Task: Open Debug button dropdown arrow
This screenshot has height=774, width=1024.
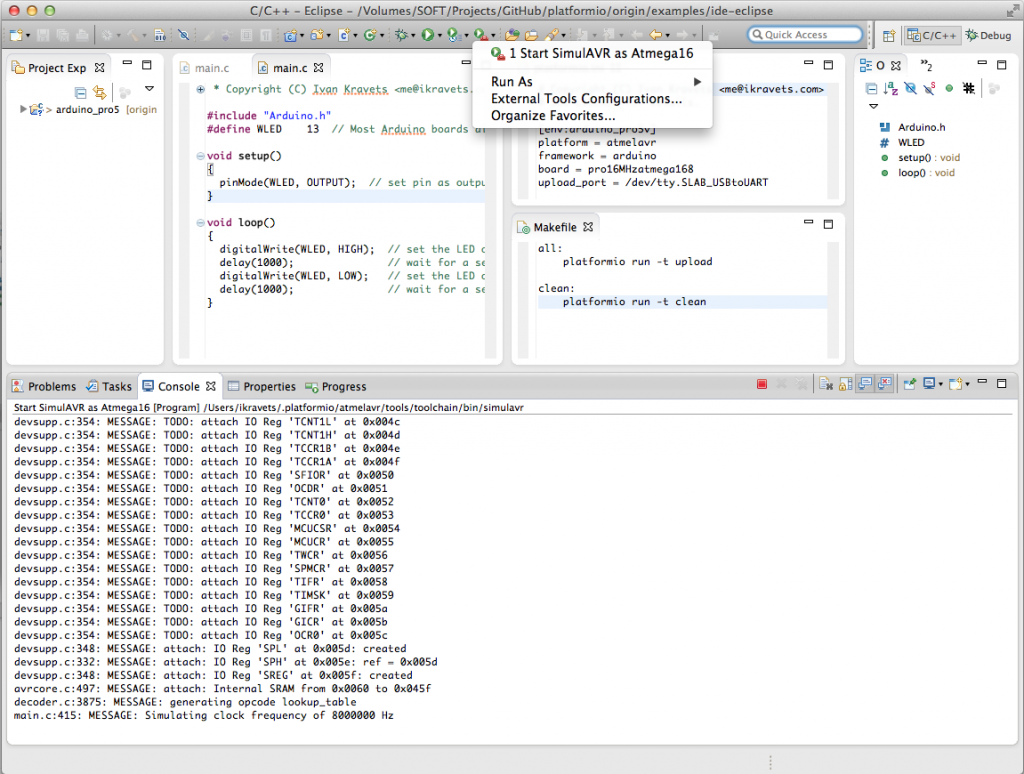Action: (x=413, y=35)
